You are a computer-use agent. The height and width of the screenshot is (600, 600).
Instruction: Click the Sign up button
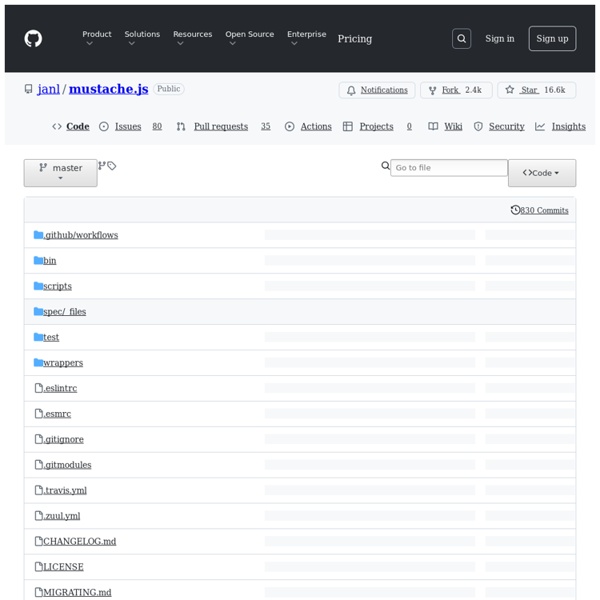(552, 39)
